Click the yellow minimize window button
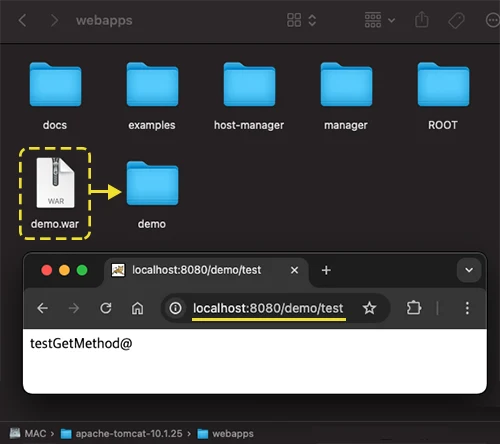 tap(64, 270)
